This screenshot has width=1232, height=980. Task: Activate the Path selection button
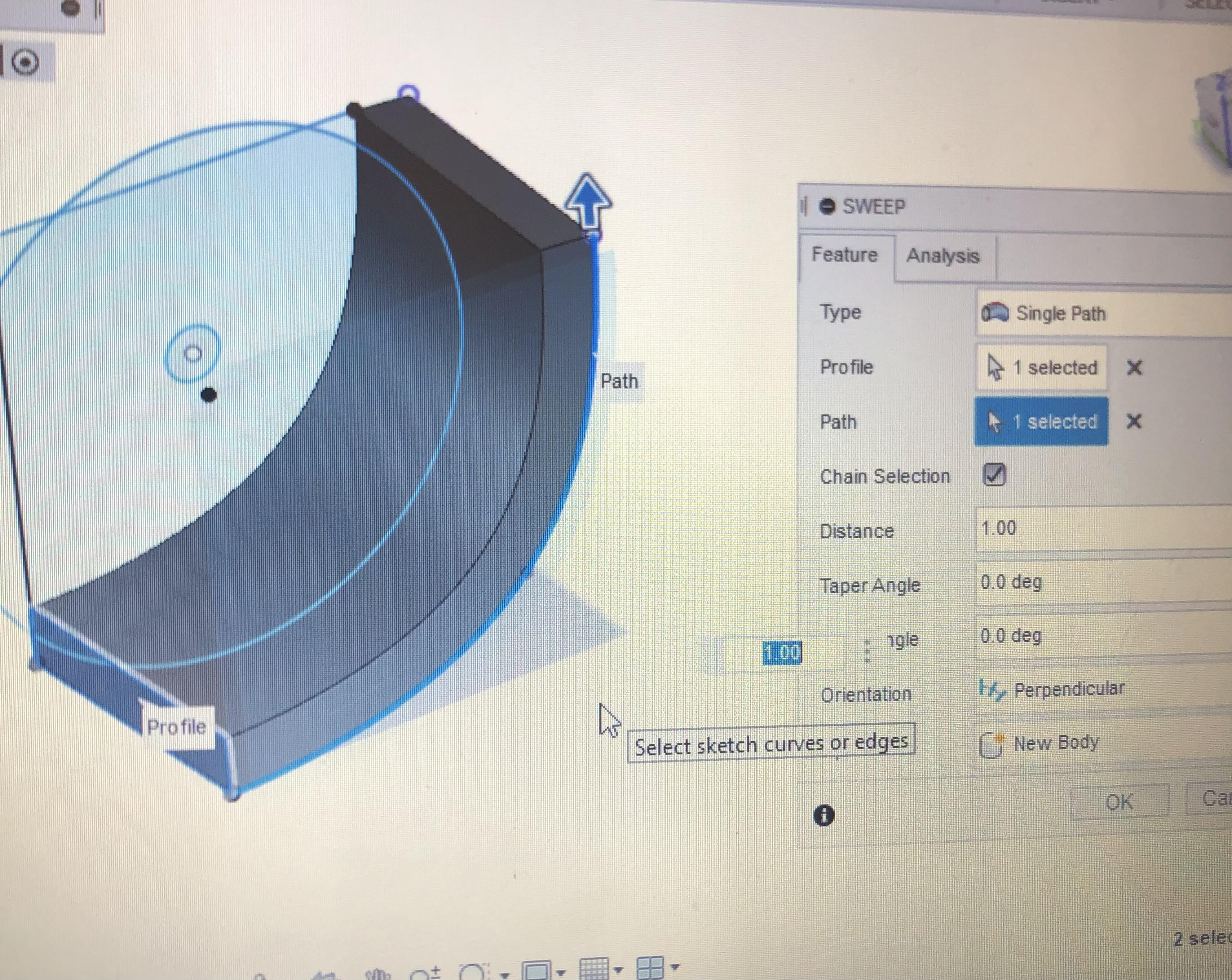click(x=1041, y=421)
